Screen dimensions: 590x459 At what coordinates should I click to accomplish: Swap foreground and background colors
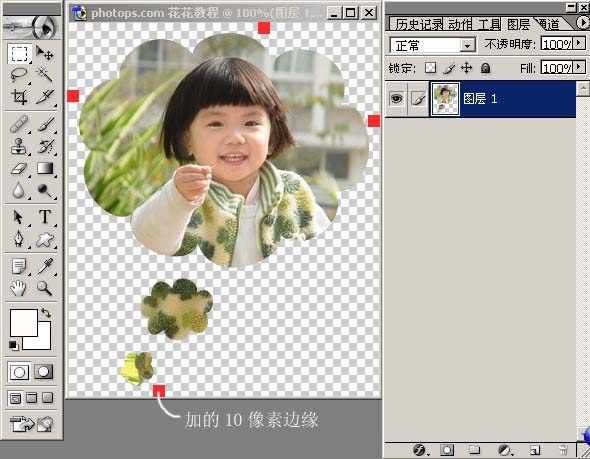46,313
